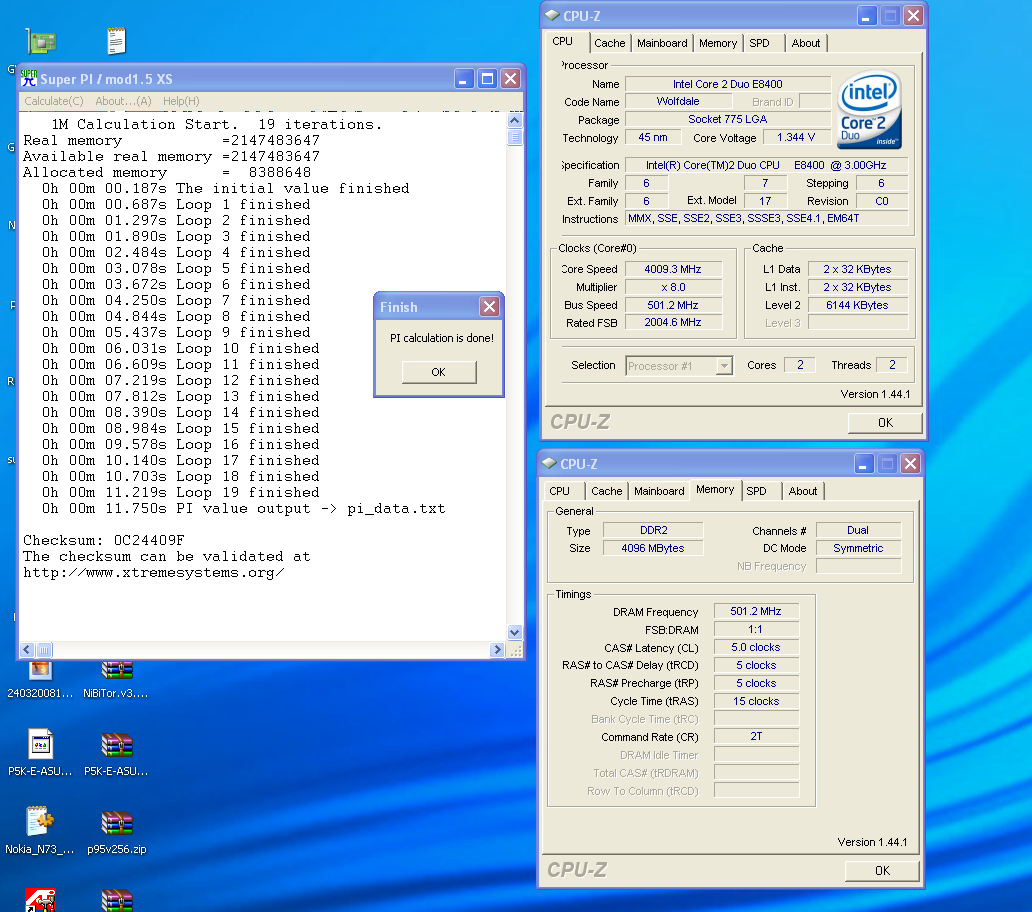Select the P5K-E-ASU document desktop icon
The height and width of the screenshot is (912, 1032).
click(x=40, y=753)
